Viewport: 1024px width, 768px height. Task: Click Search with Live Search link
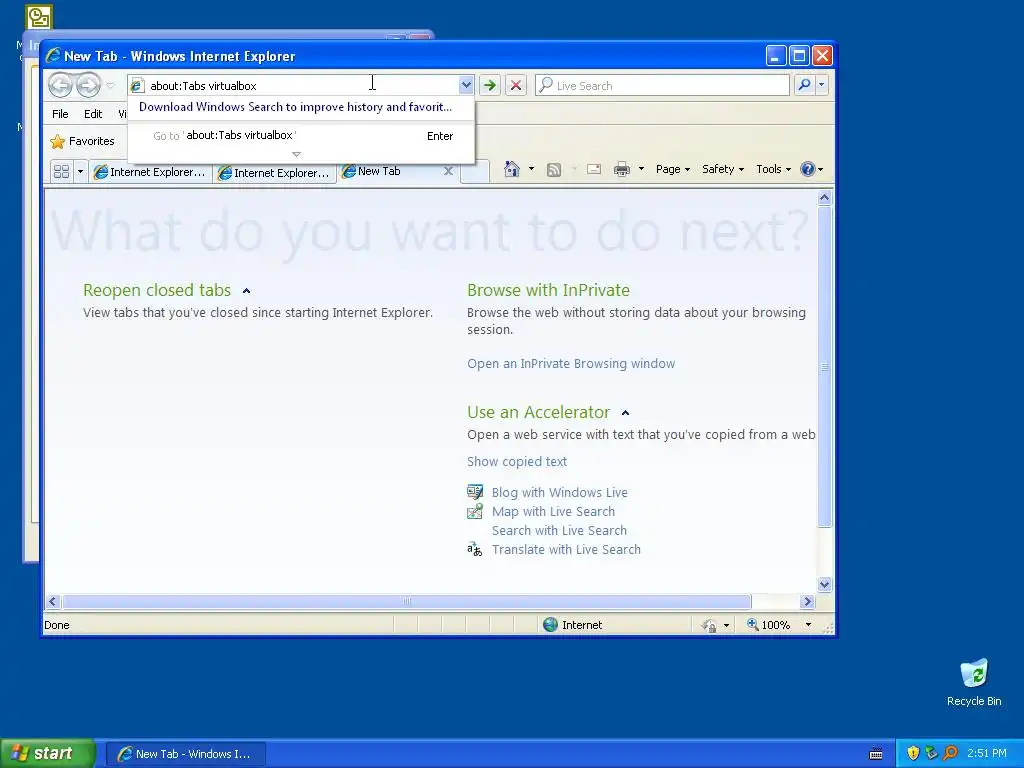pos(559,530)
